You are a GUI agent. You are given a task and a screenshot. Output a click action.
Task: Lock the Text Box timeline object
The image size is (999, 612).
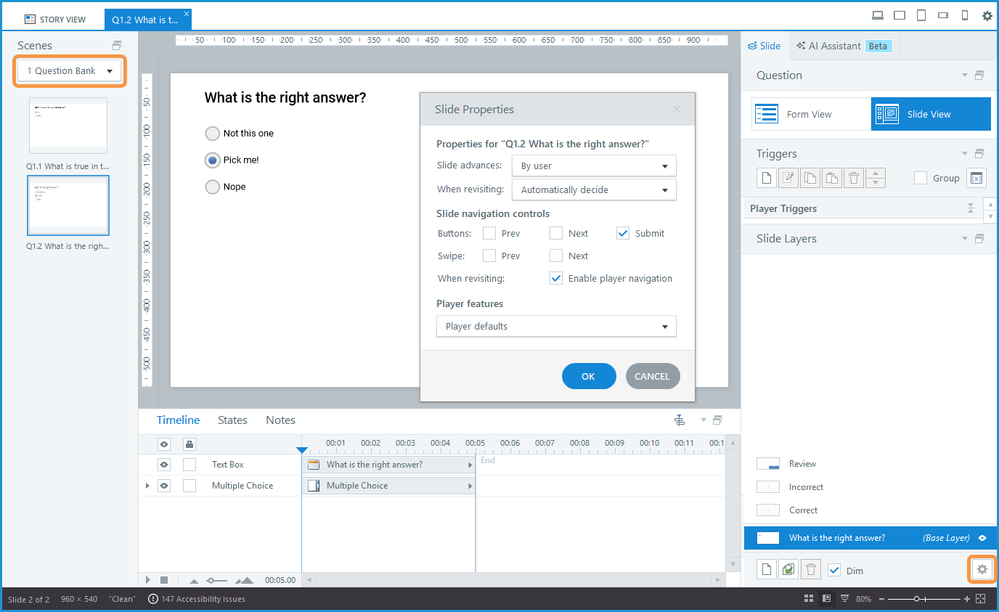[189, 465]
